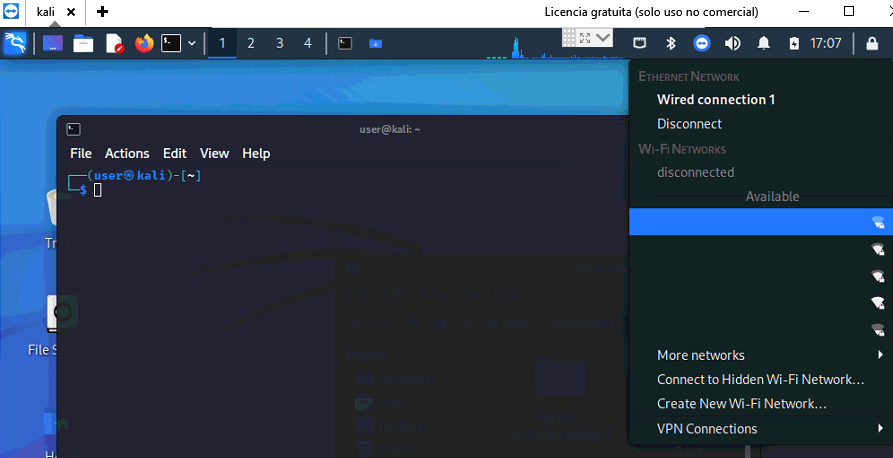The height and width of the screenshot is (458, 893).
Task: Click the terminal window title bar icon
Action: click(73, 129)
